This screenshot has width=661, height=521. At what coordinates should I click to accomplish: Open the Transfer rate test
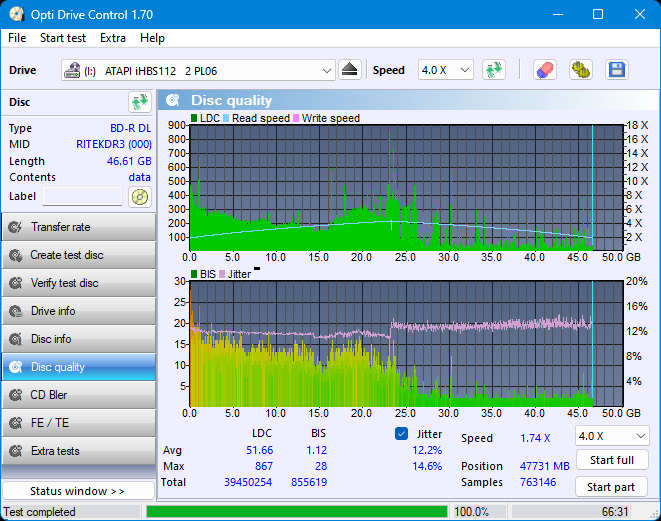click(78, 227)
